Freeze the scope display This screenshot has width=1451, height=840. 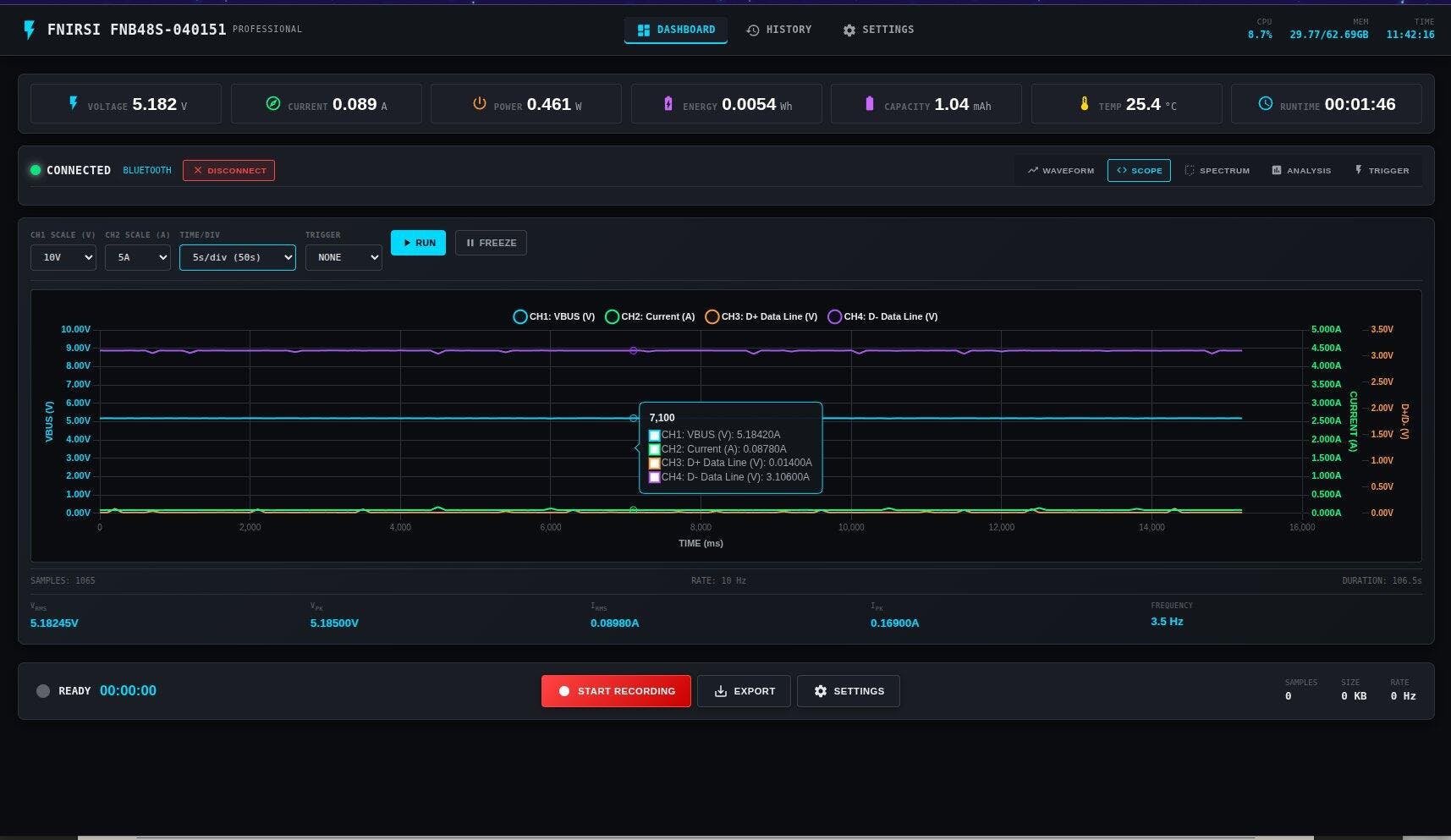491,243
